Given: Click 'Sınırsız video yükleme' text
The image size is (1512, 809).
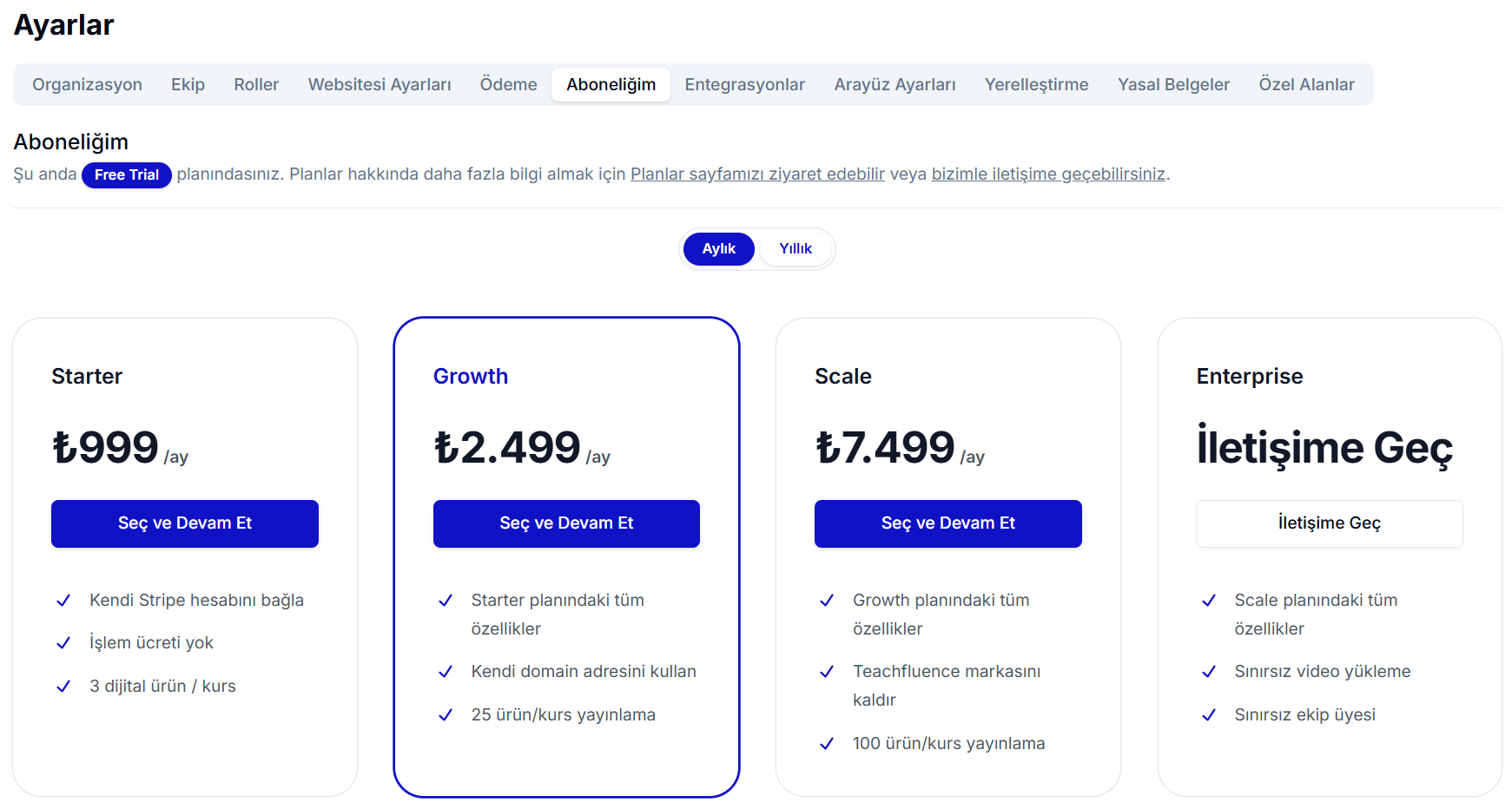Looking at the screenshot, I should (x=1323, y=671).
